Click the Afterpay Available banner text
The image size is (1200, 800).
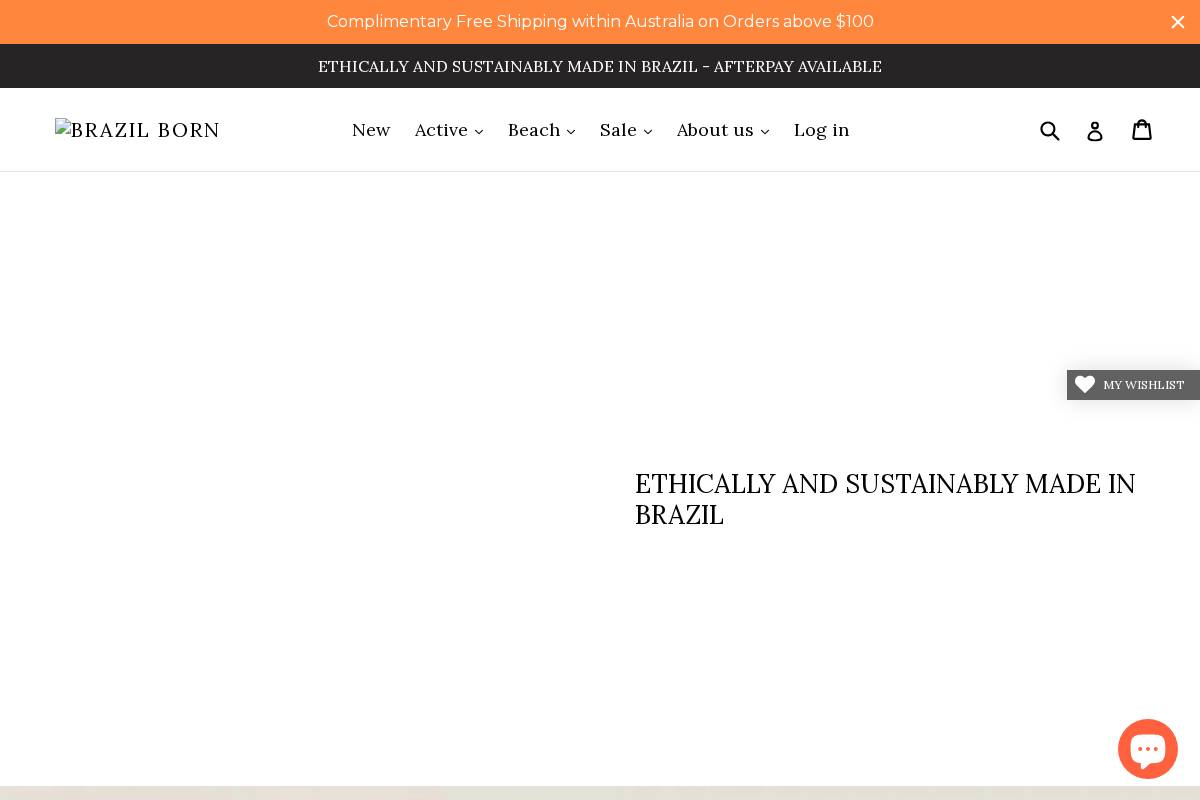pyautogui.click(x=600, y=66)
